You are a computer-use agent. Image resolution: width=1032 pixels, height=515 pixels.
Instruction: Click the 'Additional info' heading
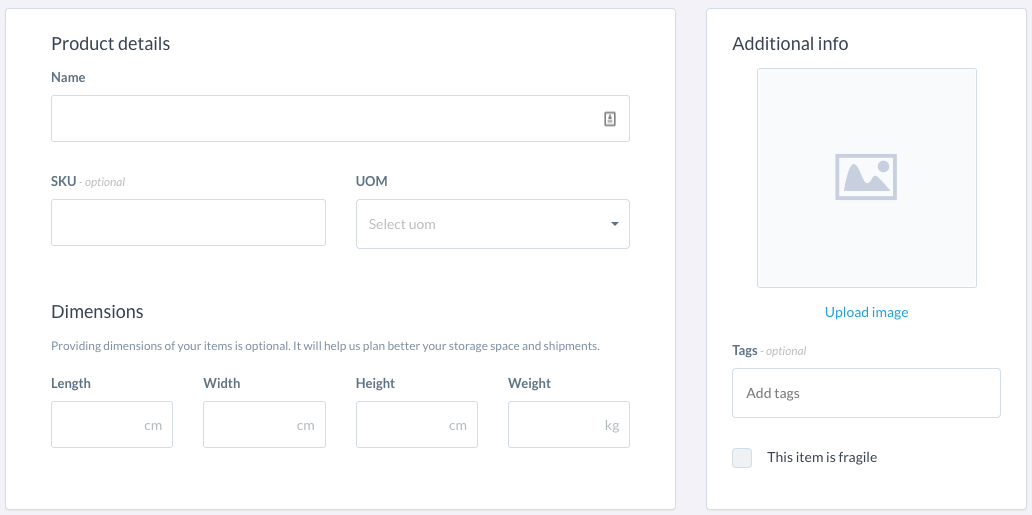pos(790,44)
